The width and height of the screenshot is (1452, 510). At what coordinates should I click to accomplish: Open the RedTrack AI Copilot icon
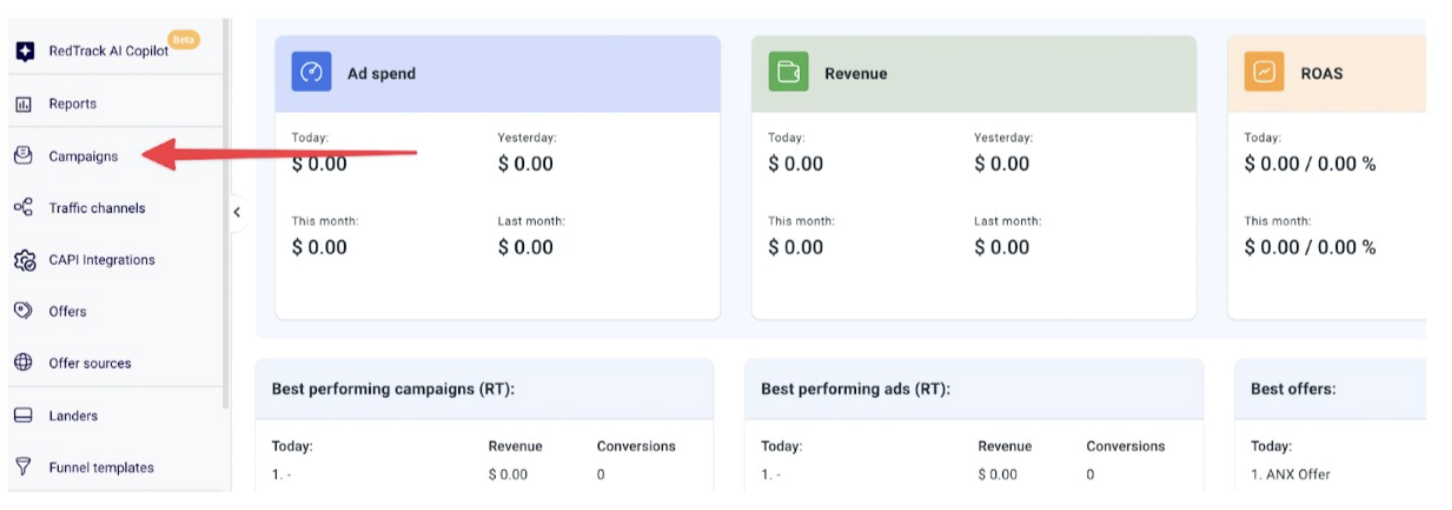[25, 51]
